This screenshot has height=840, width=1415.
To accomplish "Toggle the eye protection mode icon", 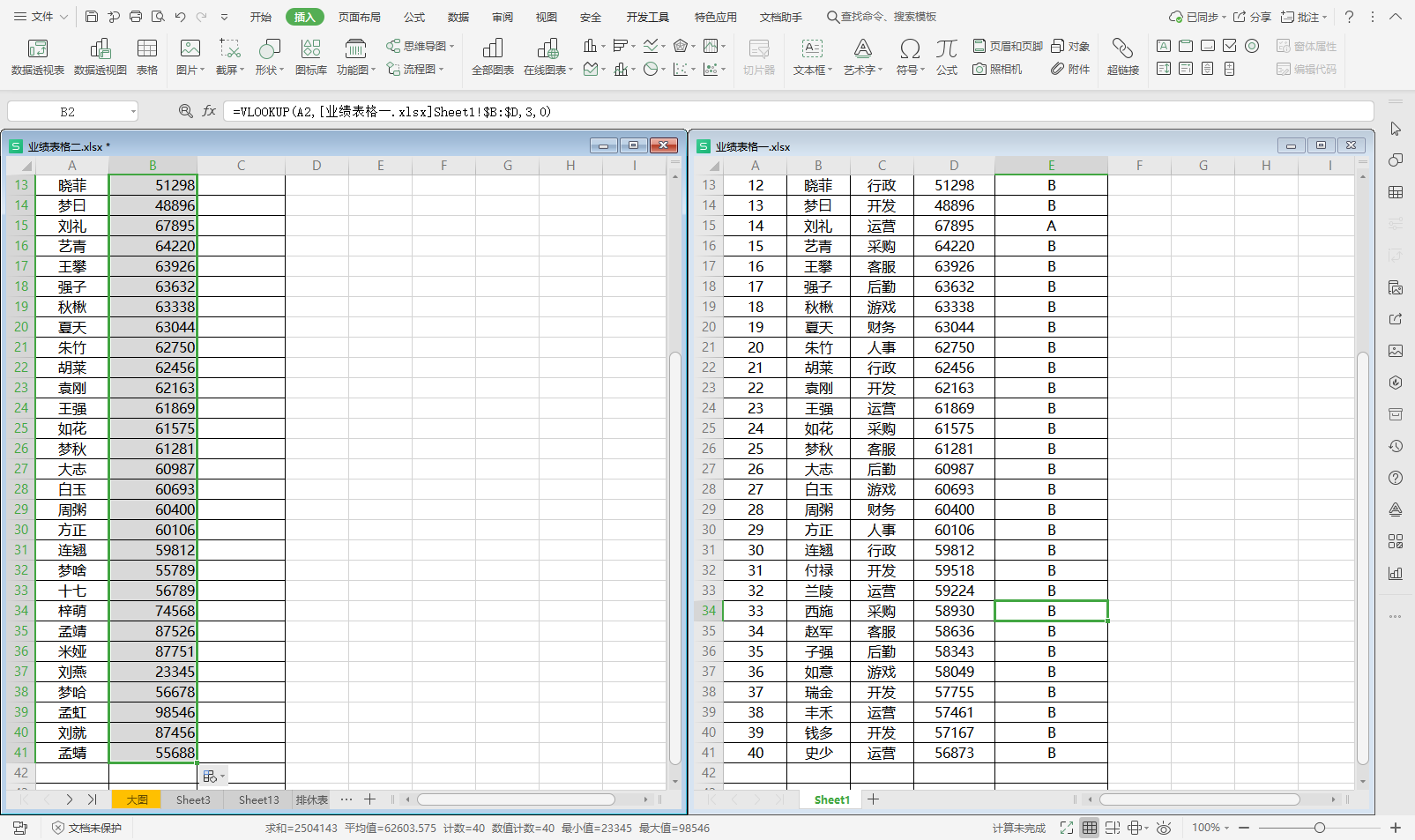I will point(1164,828).
